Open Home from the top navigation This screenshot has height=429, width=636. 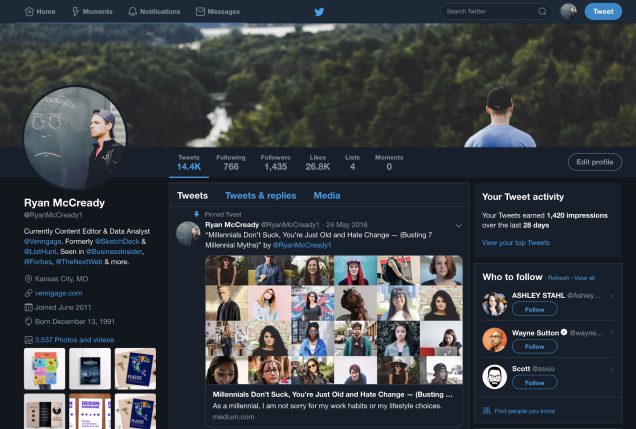(40, 11)
